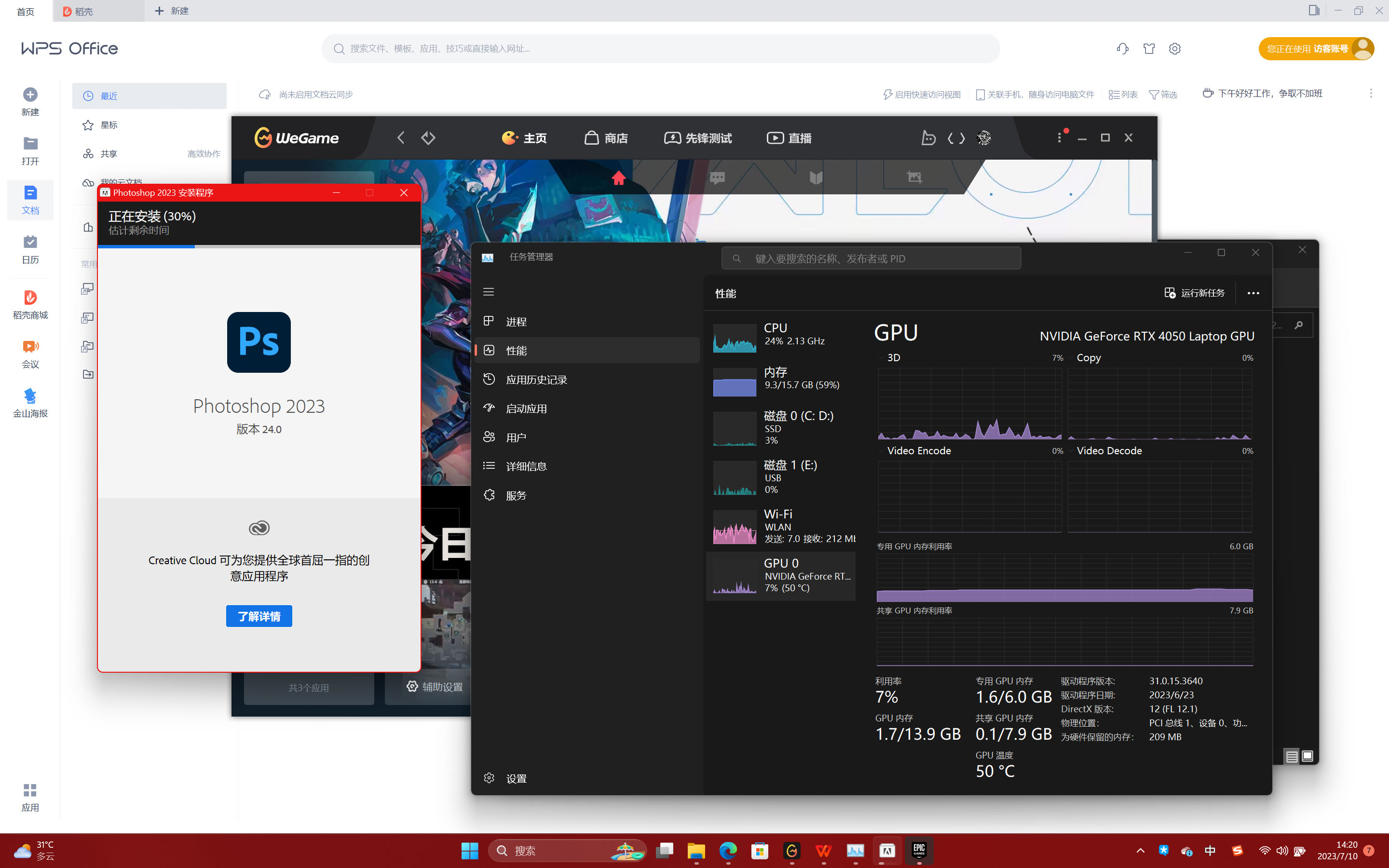Click 运行新任务 in Task Manager
The image size is (1389, 868).
[1195, 293]
